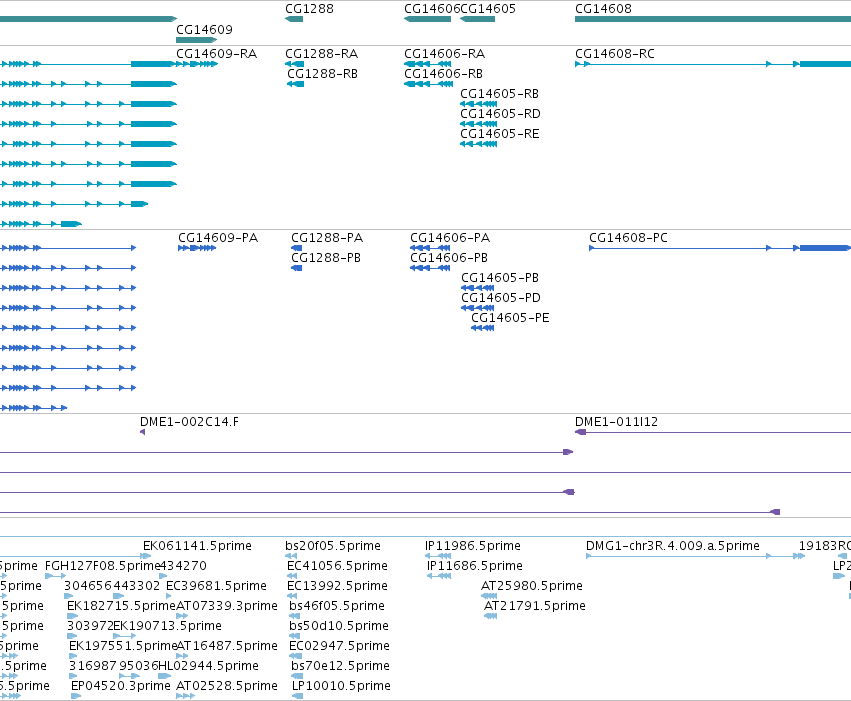This screenshot has width=851, height=701.
Task: Select the CG14605 gene label in top track
Action: click(488, 9)
